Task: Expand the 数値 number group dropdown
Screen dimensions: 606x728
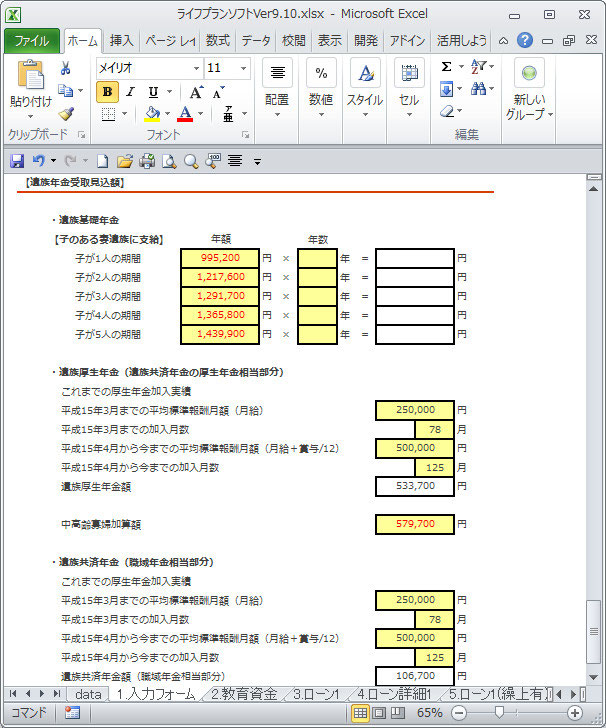Action: (321, 114)
